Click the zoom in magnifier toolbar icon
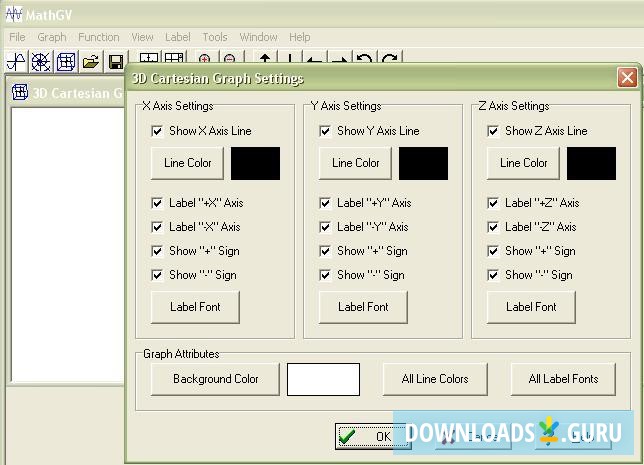644x465 pixels. point(204,58)
